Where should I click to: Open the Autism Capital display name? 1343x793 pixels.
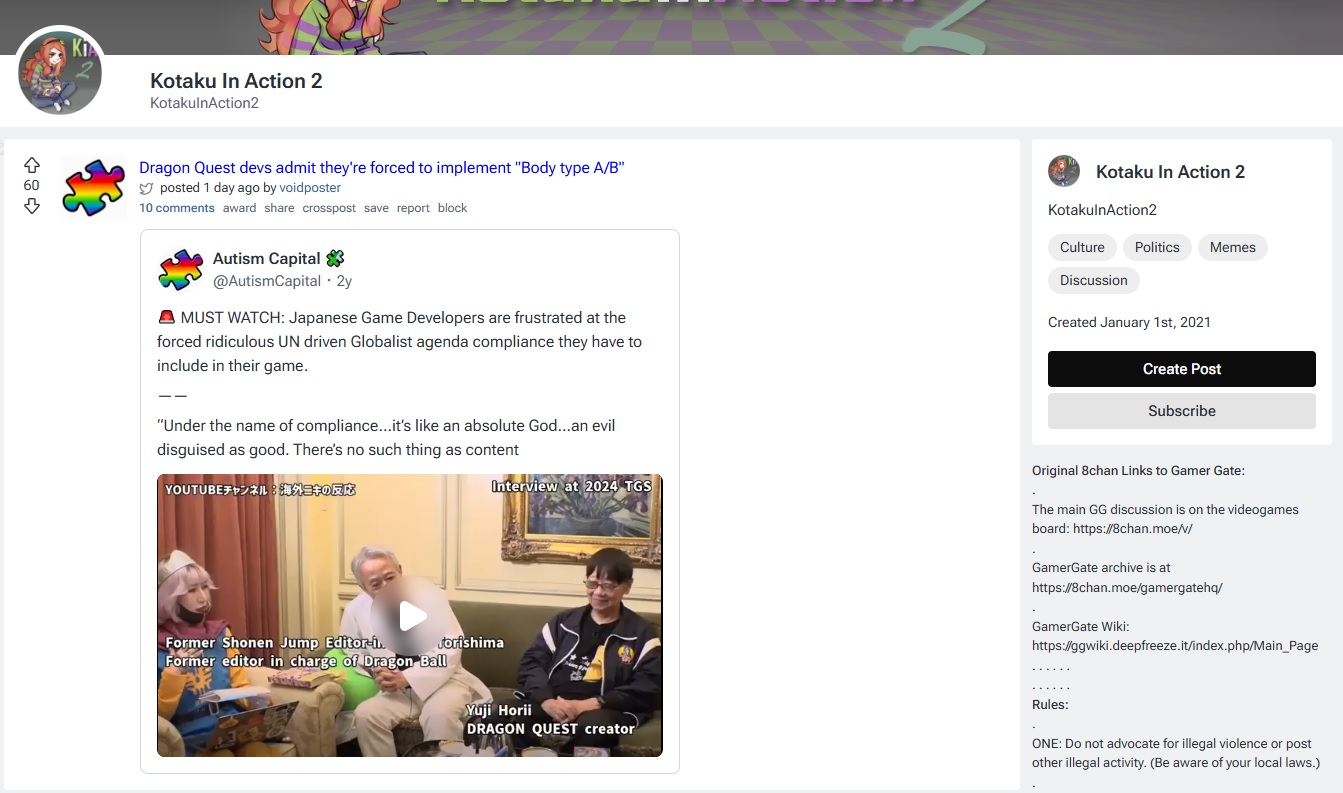[267, 258]
